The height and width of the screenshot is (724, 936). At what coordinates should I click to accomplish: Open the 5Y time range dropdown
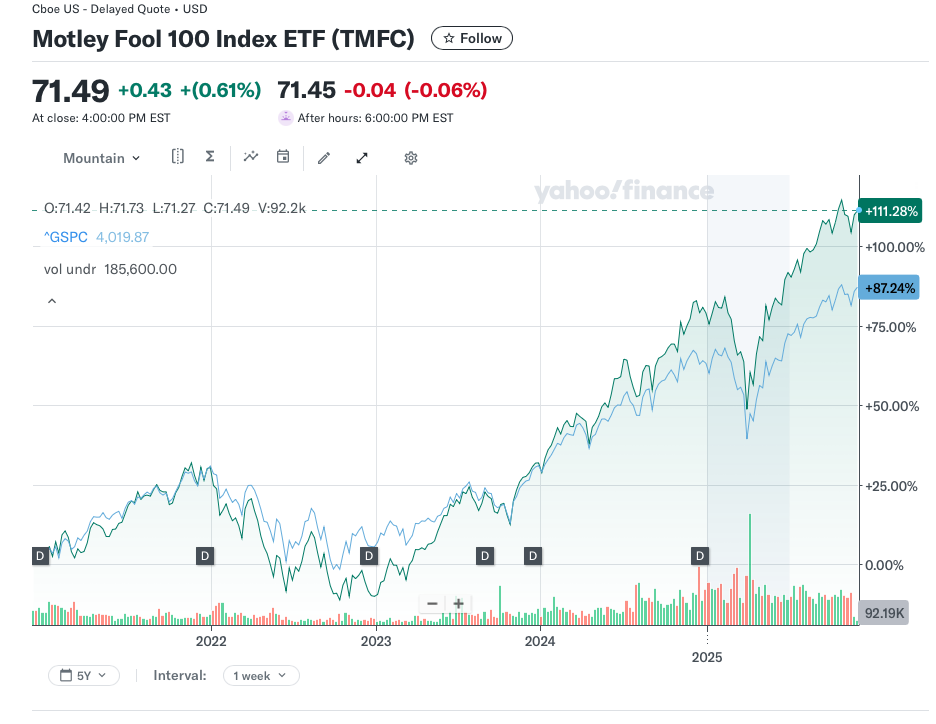coord(84,676)
